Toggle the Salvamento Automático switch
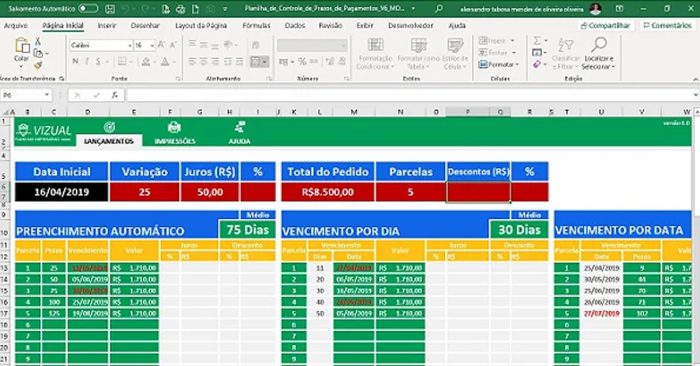The image size is (700, 366). click(x=88, y=8)
